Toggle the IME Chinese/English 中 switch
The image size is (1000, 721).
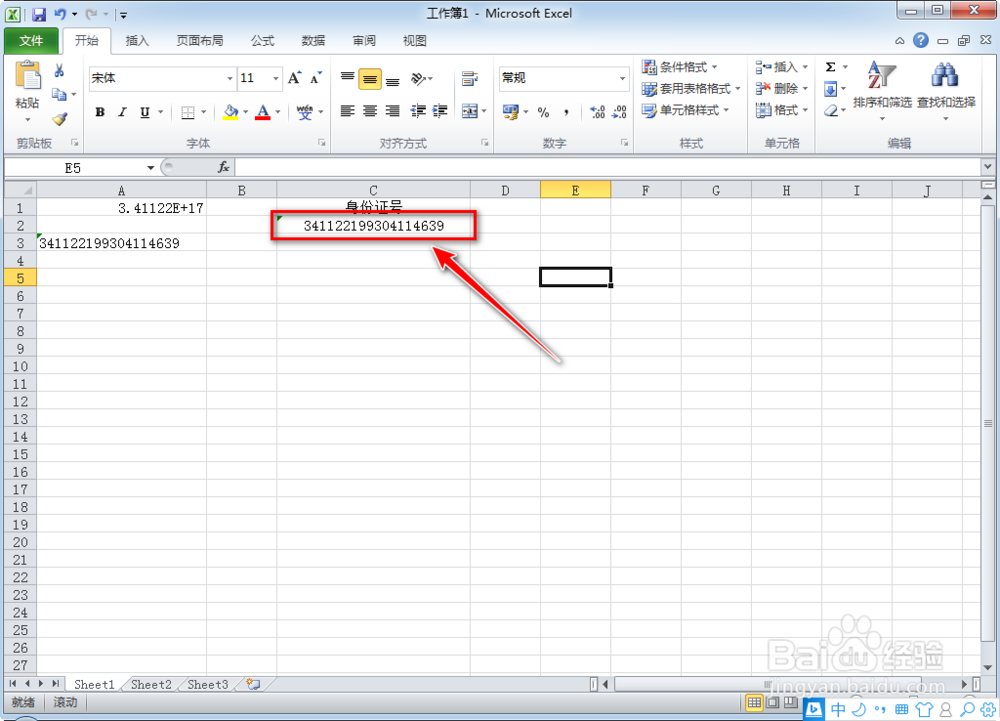click(838, 708)
